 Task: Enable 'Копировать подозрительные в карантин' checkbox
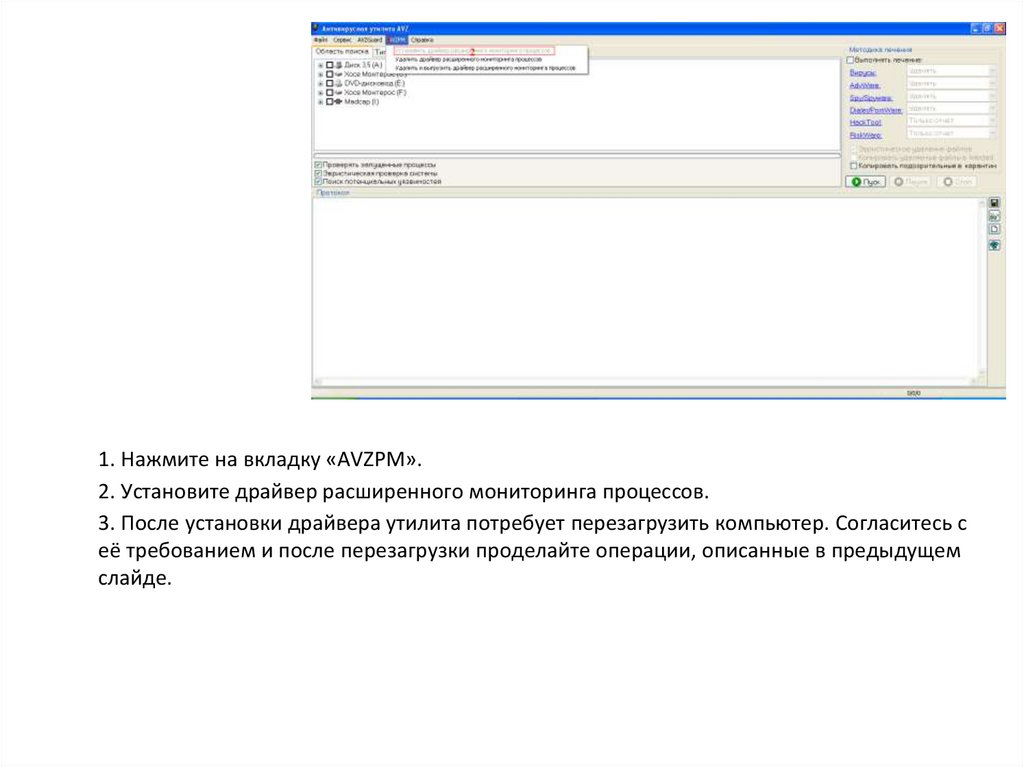852,166
